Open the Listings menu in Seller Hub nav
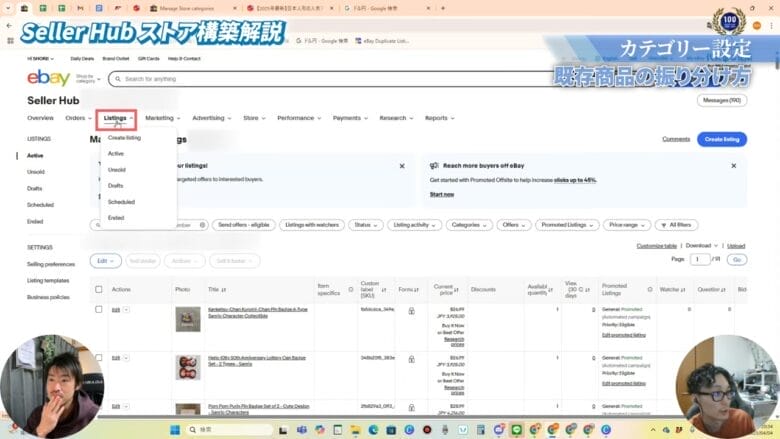 click(x=118, y=118)
